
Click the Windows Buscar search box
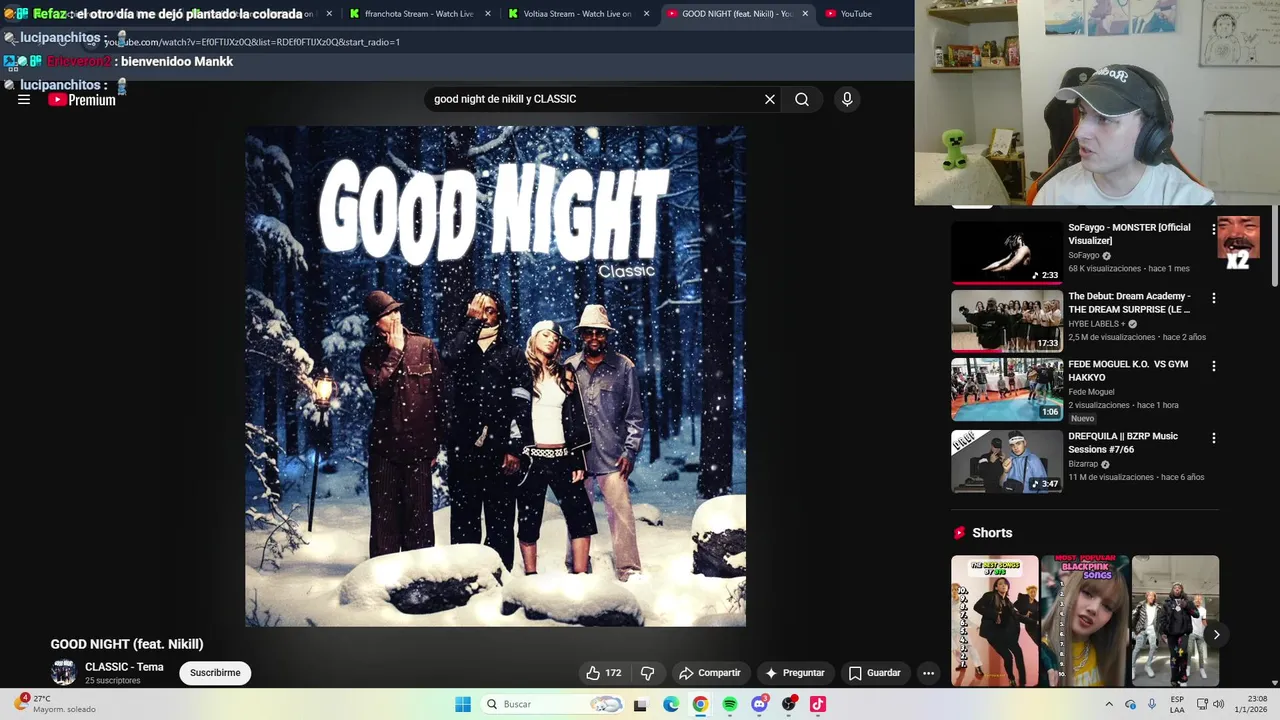[x=553, y=704]
